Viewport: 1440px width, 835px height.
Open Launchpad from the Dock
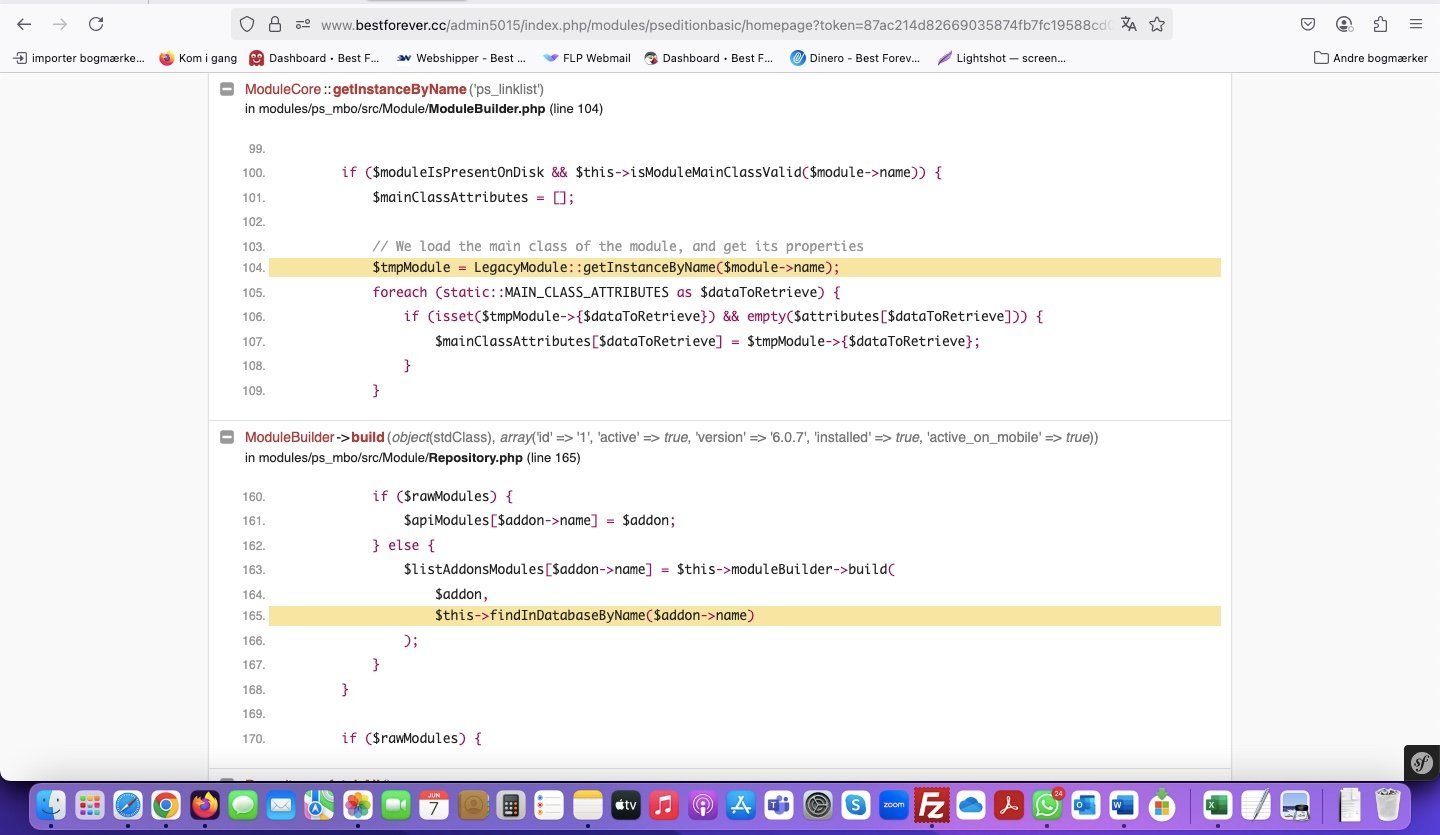[x=89, y=805]
